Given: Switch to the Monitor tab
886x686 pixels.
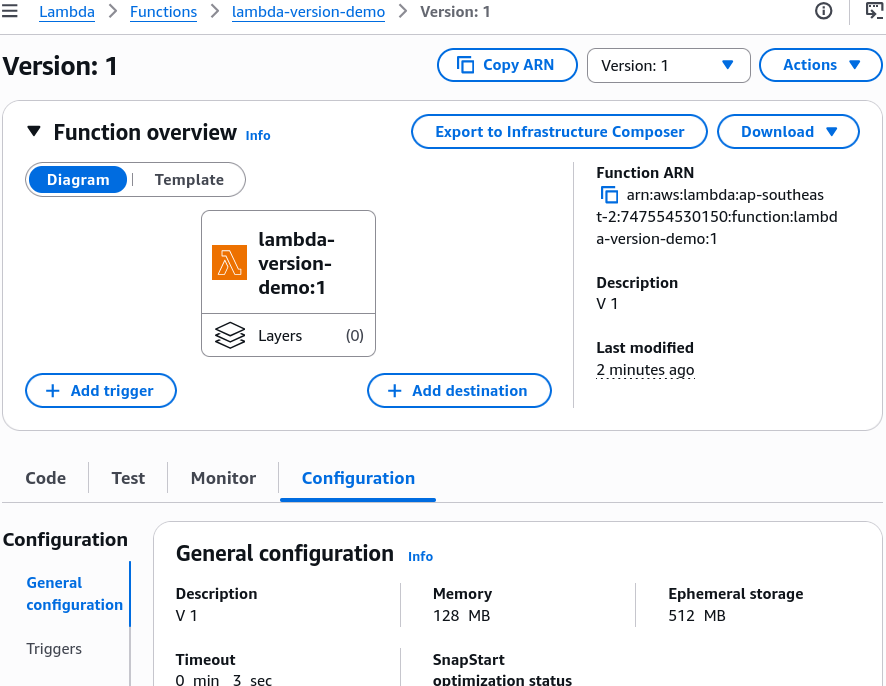Looking at the screenshot, I should (223, 478).
